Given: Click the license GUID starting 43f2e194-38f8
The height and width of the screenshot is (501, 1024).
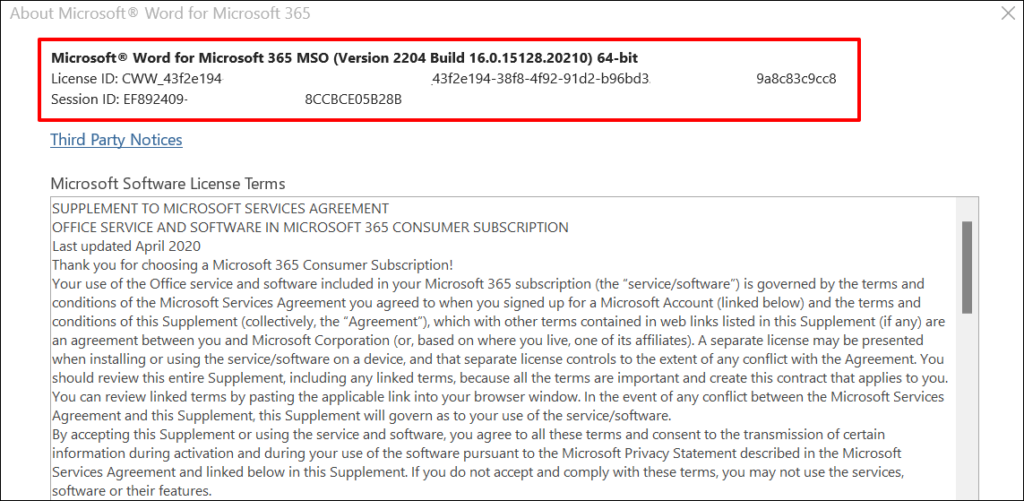Looking at the screenshot, I should click(540, 78).
